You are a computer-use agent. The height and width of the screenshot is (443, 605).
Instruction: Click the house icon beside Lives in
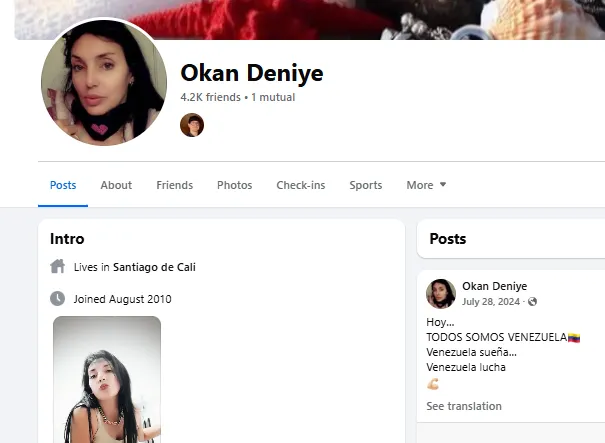point(57,267)
